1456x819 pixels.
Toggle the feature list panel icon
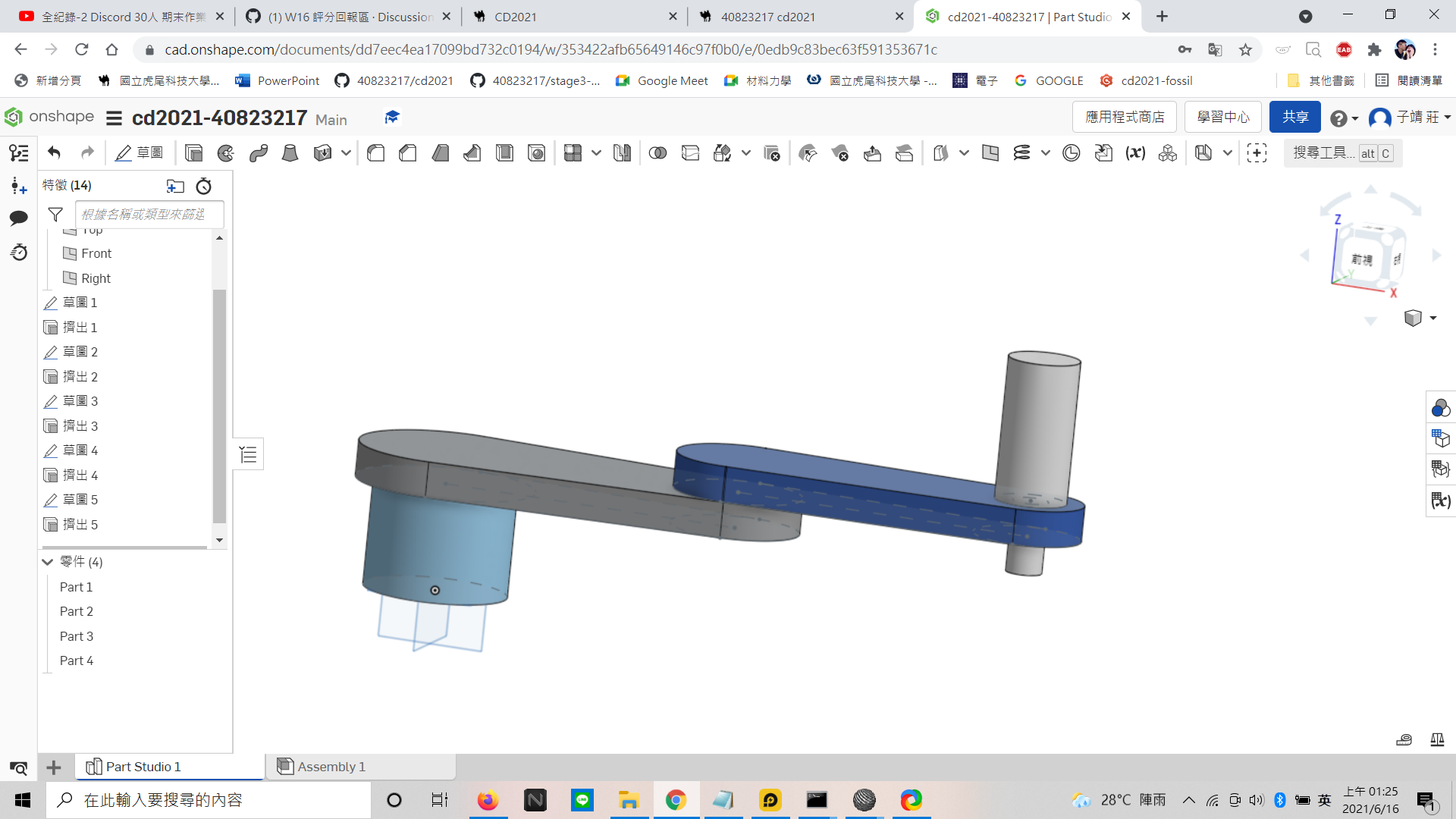click(x=19, y=153)
